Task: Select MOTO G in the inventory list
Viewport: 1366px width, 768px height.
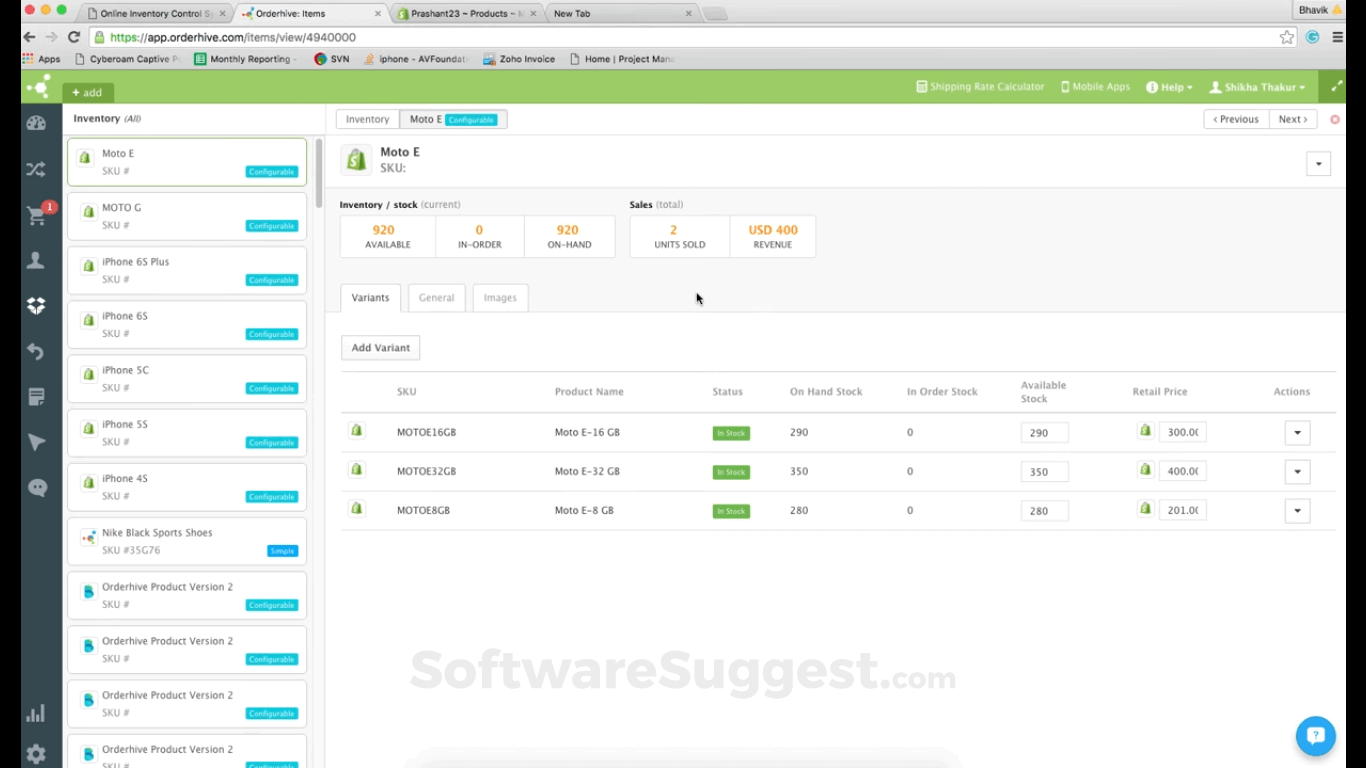Action: [x=187, y=216]
